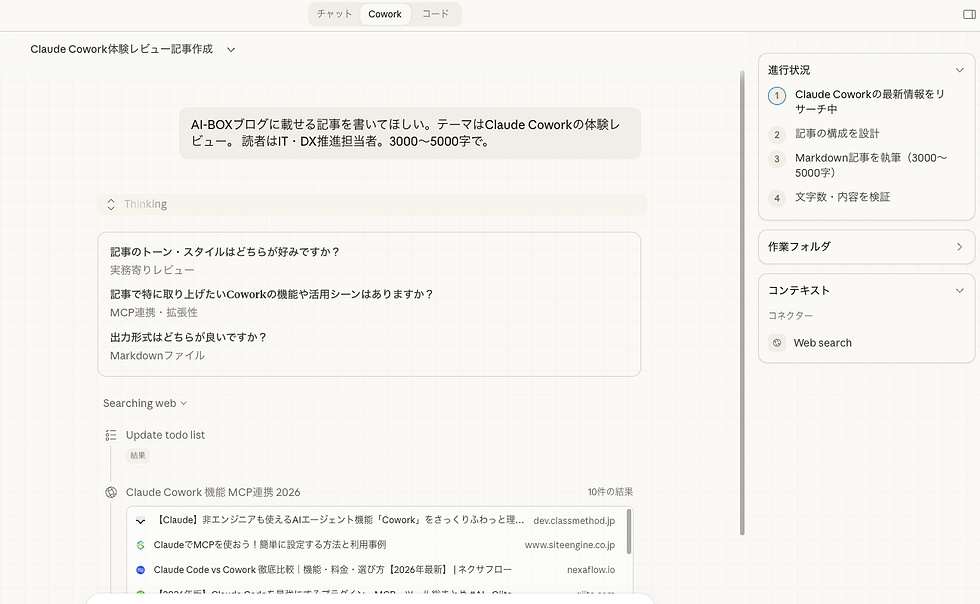Click the question 記事のトーン・スタイルはどちらが好みですか？

pos(225,252)
